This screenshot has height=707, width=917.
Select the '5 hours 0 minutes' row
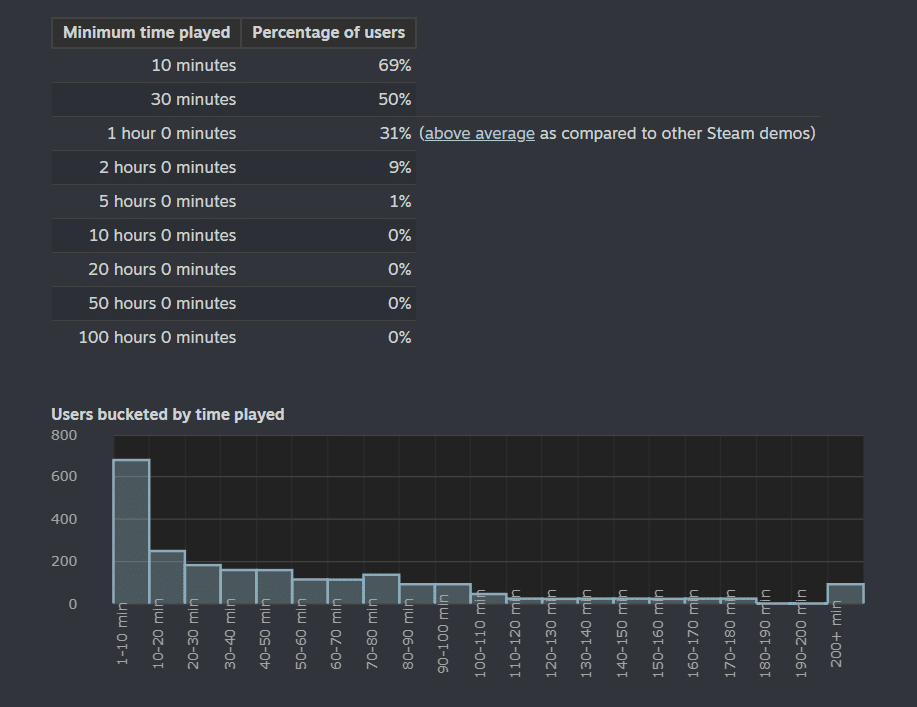pos(234,201)
